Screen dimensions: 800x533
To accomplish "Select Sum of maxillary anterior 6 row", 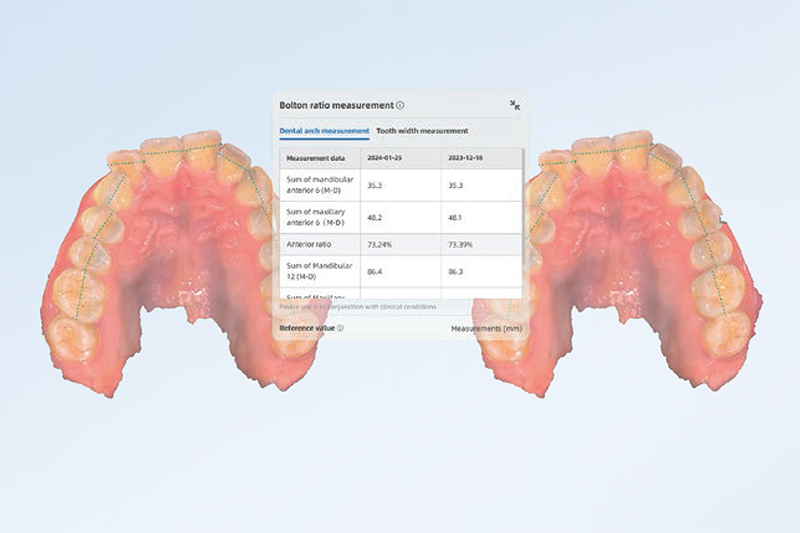I will [x=317, y=217].
